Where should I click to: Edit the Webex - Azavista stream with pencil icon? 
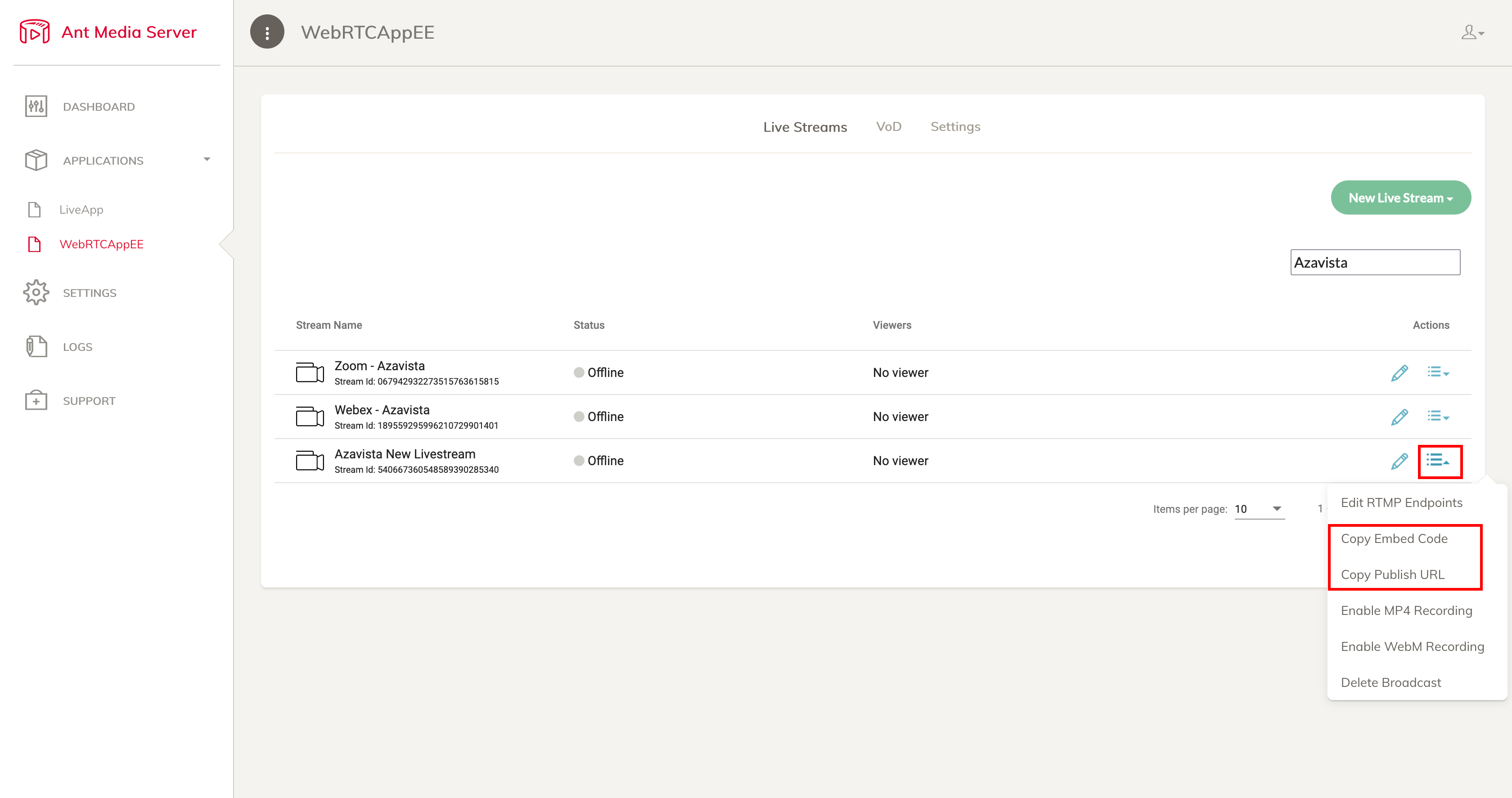[1399, 417]
